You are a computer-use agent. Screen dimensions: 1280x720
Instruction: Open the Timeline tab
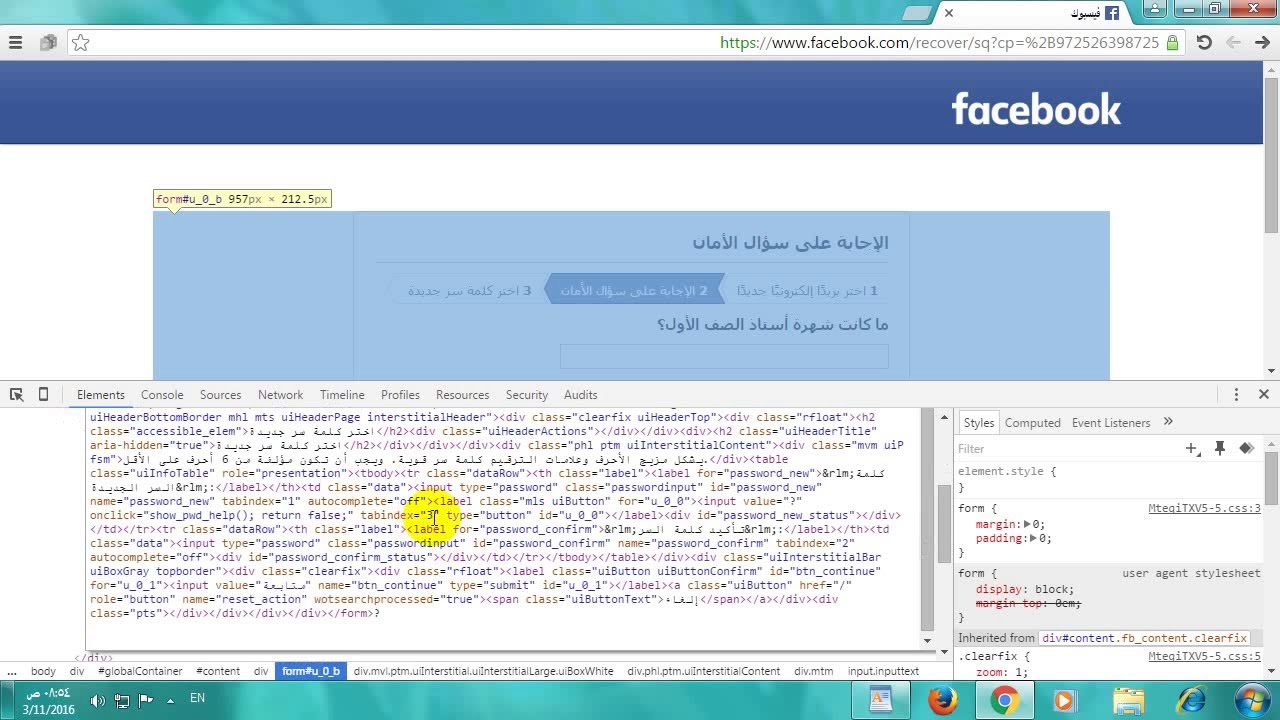342,394
